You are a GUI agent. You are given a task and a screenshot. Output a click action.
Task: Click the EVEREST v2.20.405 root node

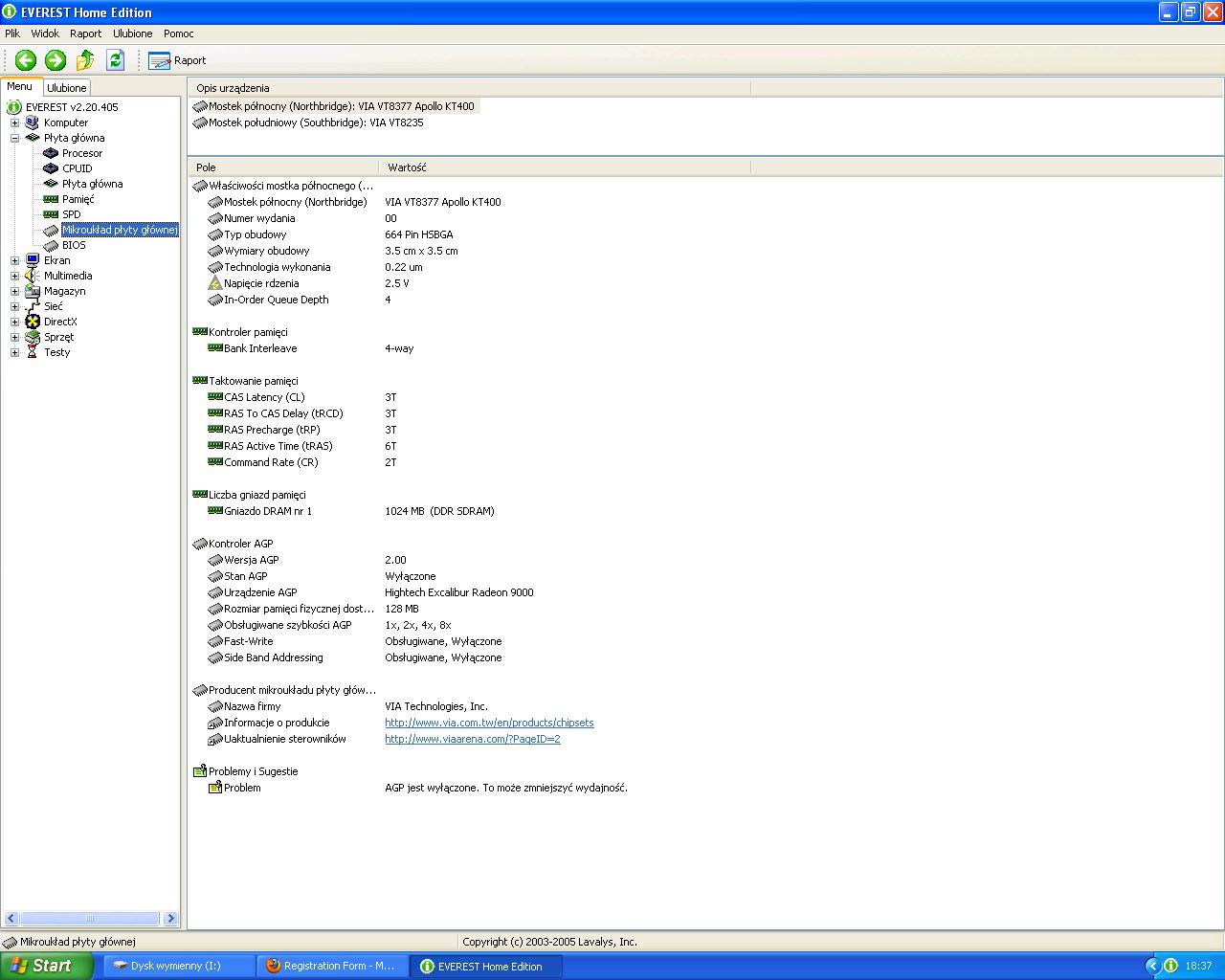[72, 107]
